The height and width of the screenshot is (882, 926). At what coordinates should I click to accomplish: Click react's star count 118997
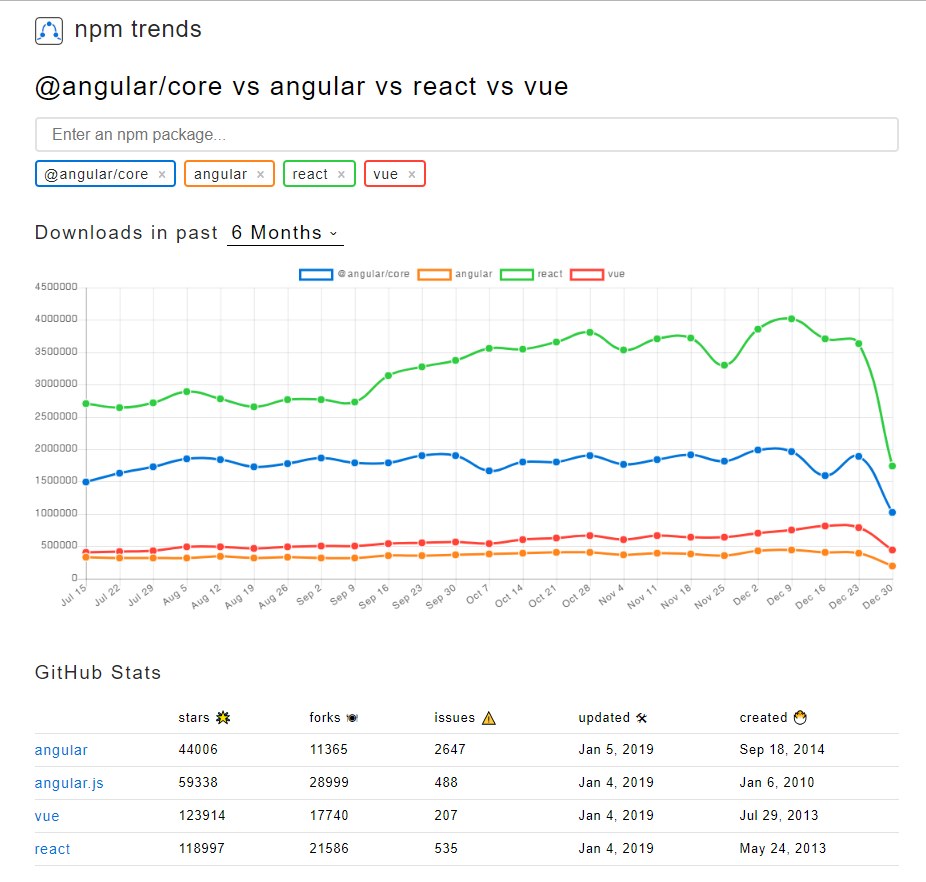pos(201,849)
